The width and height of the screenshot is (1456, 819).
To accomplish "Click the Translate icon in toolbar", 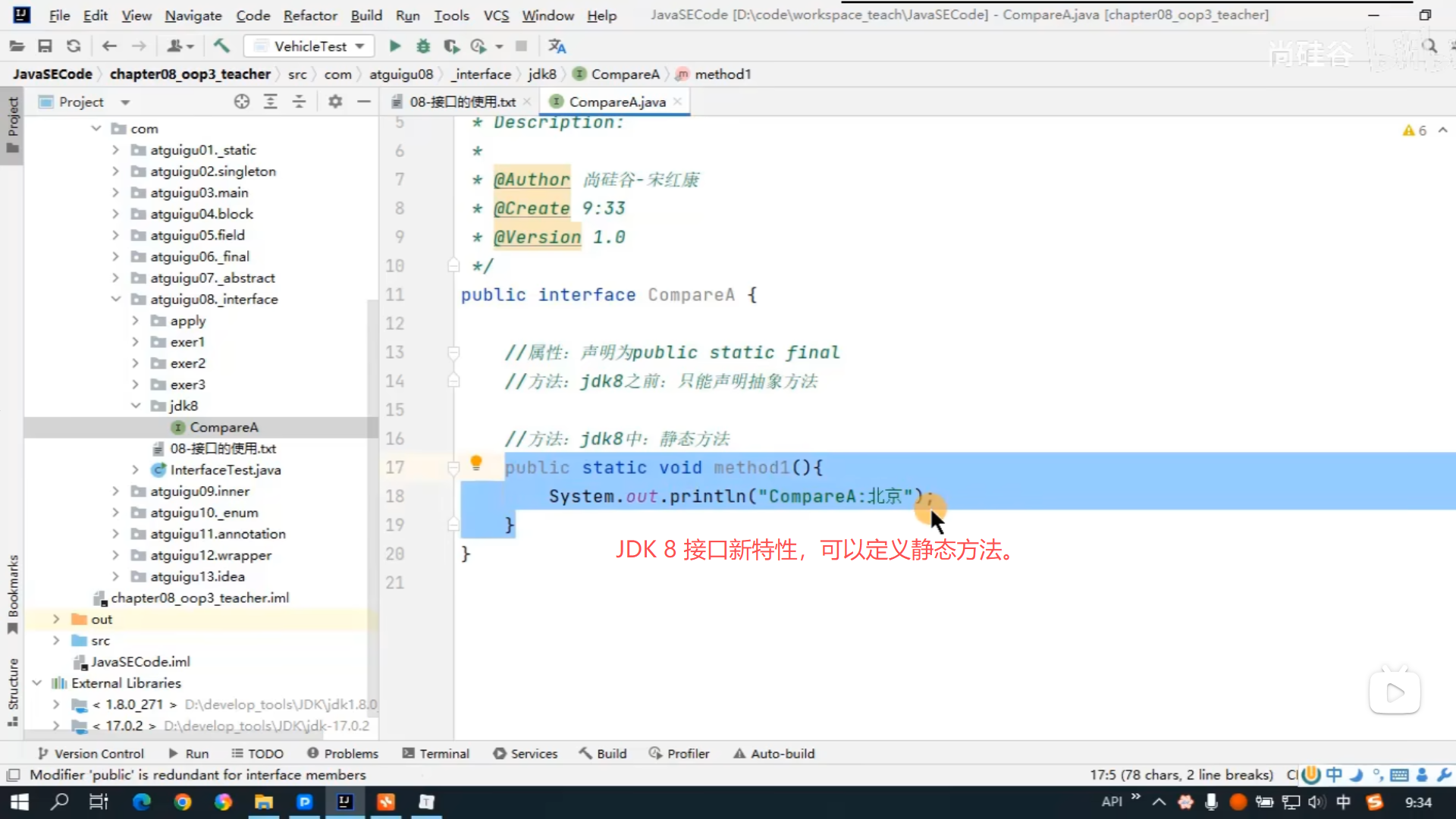I will (557, 46).
